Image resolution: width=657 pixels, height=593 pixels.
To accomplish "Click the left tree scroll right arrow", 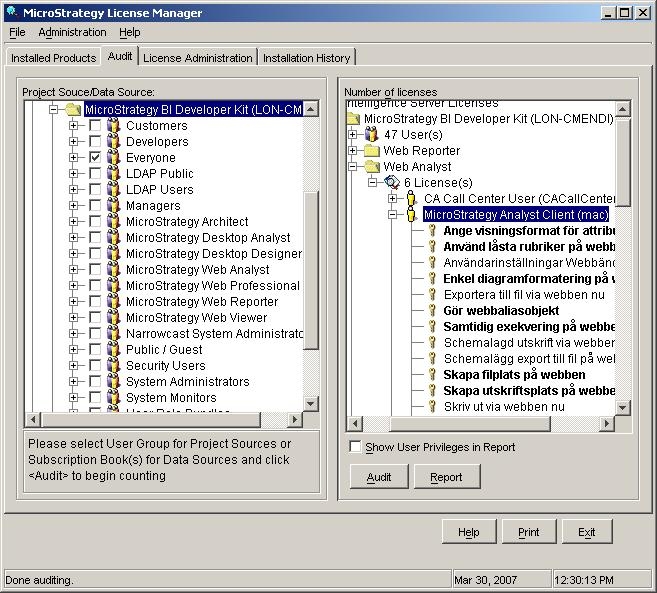I will pyautogui.click(x=295, y=420).
